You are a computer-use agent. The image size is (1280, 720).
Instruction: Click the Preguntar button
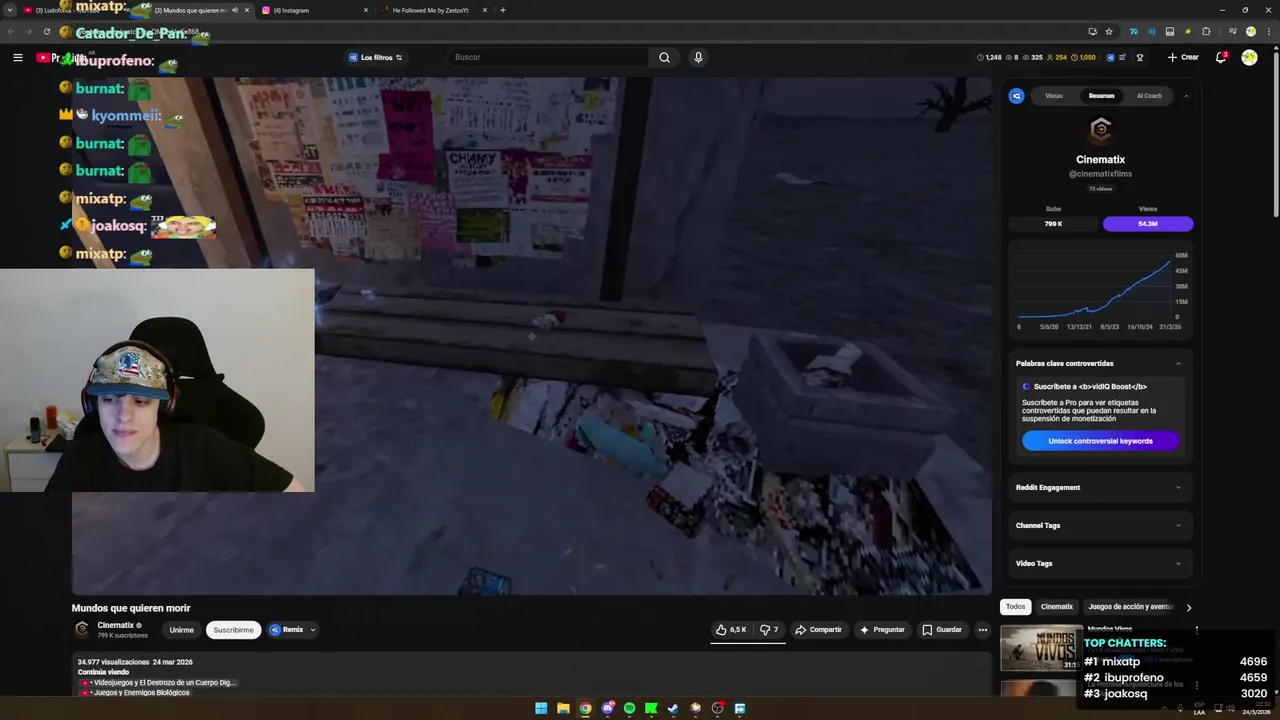tap(881, 630)
